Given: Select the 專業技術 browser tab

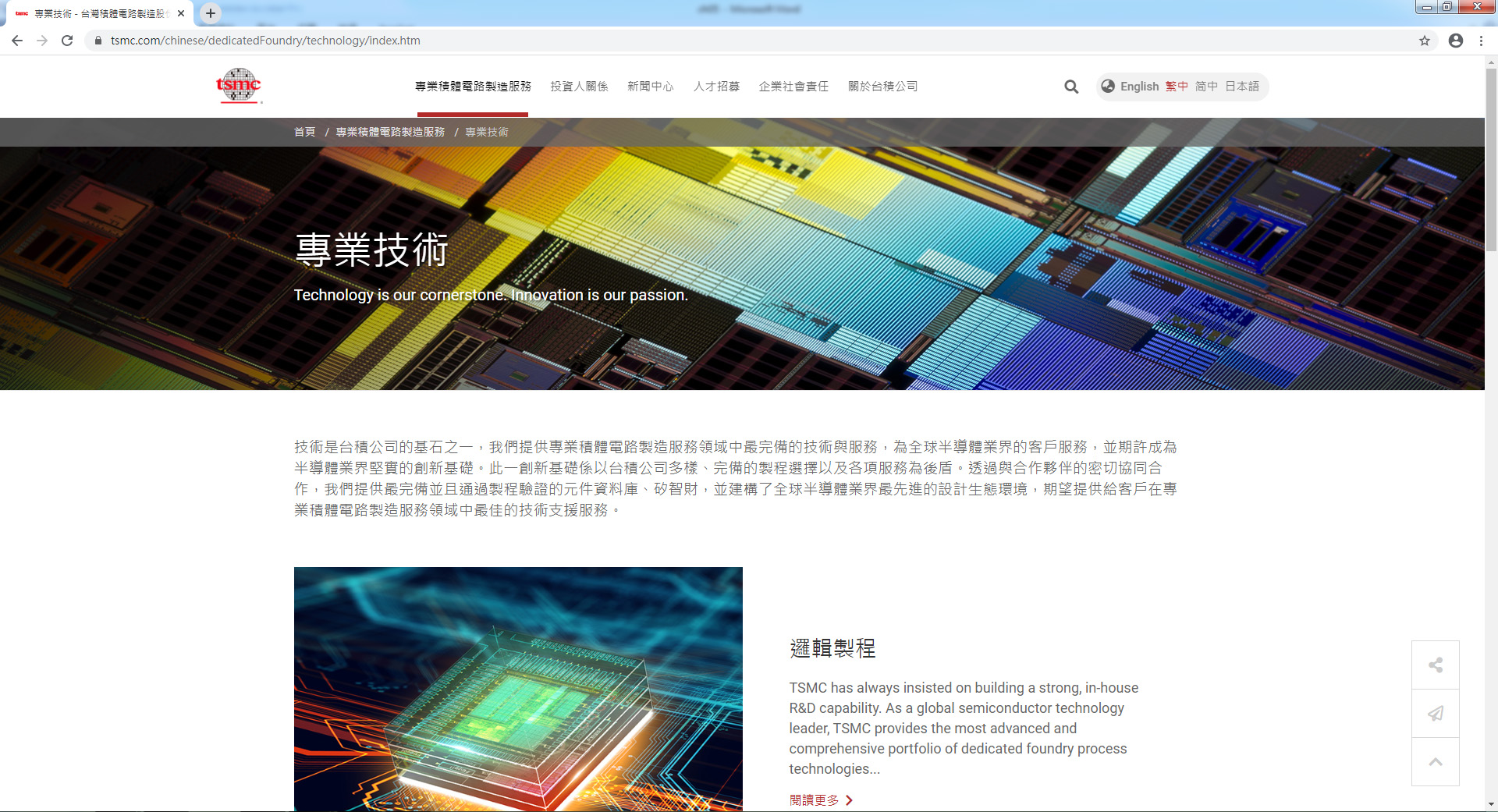Looking at the screenshot, I should [x=100, y=13].
